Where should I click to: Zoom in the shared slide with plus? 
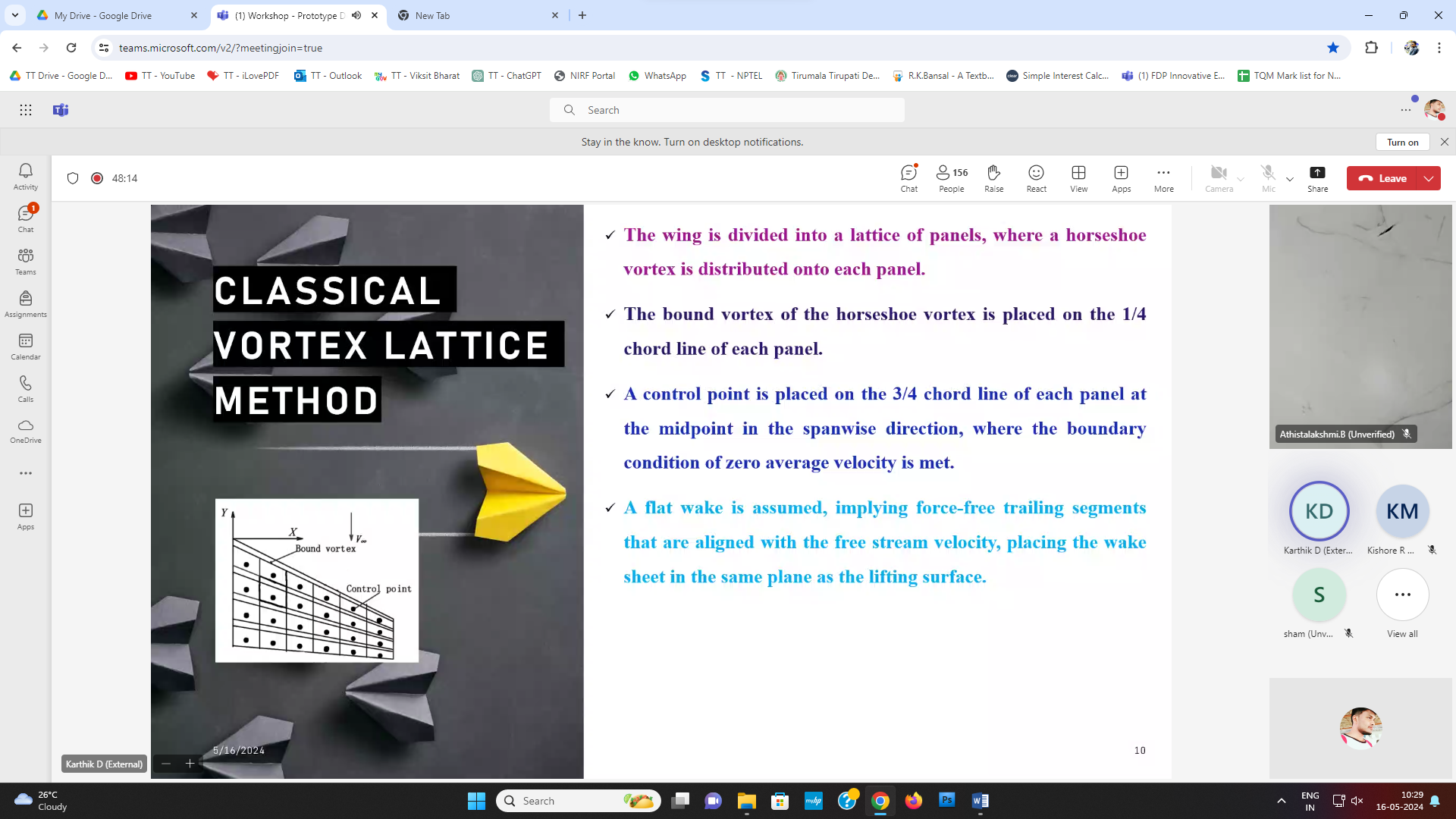tap(190, 764)
